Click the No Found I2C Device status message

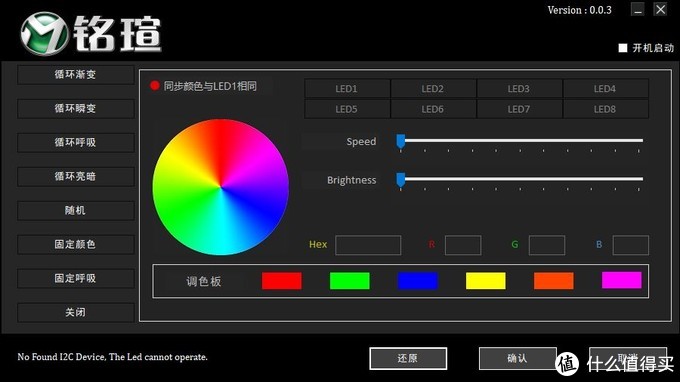pos(112,357)
